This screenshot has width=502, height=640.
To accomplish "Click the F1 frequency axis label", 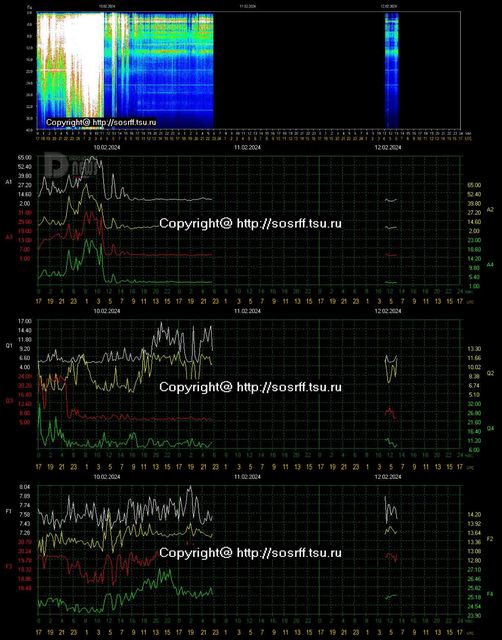I will (9, 511).
